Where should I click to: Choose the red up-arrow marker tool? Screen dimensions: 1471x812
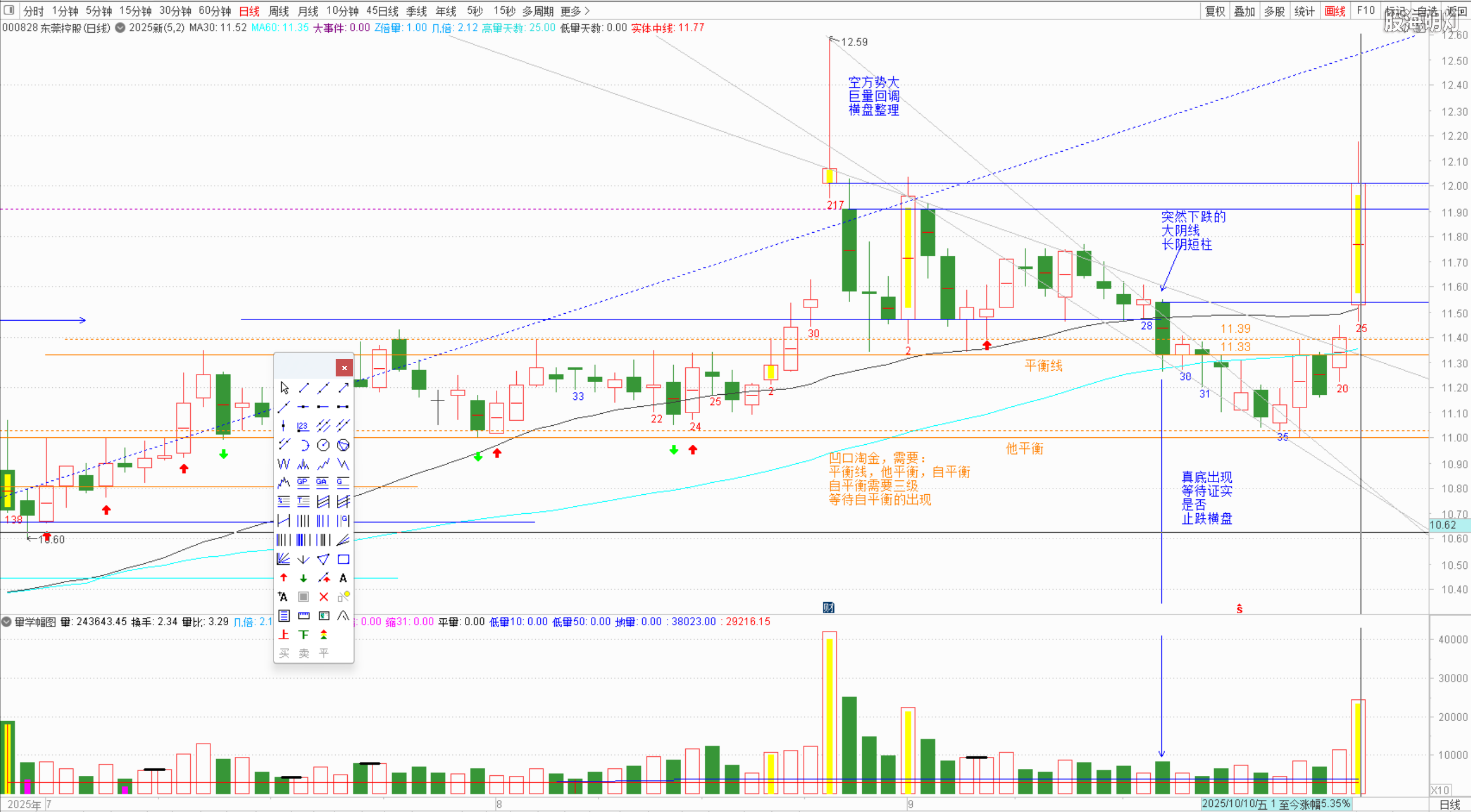pos(283,578)
